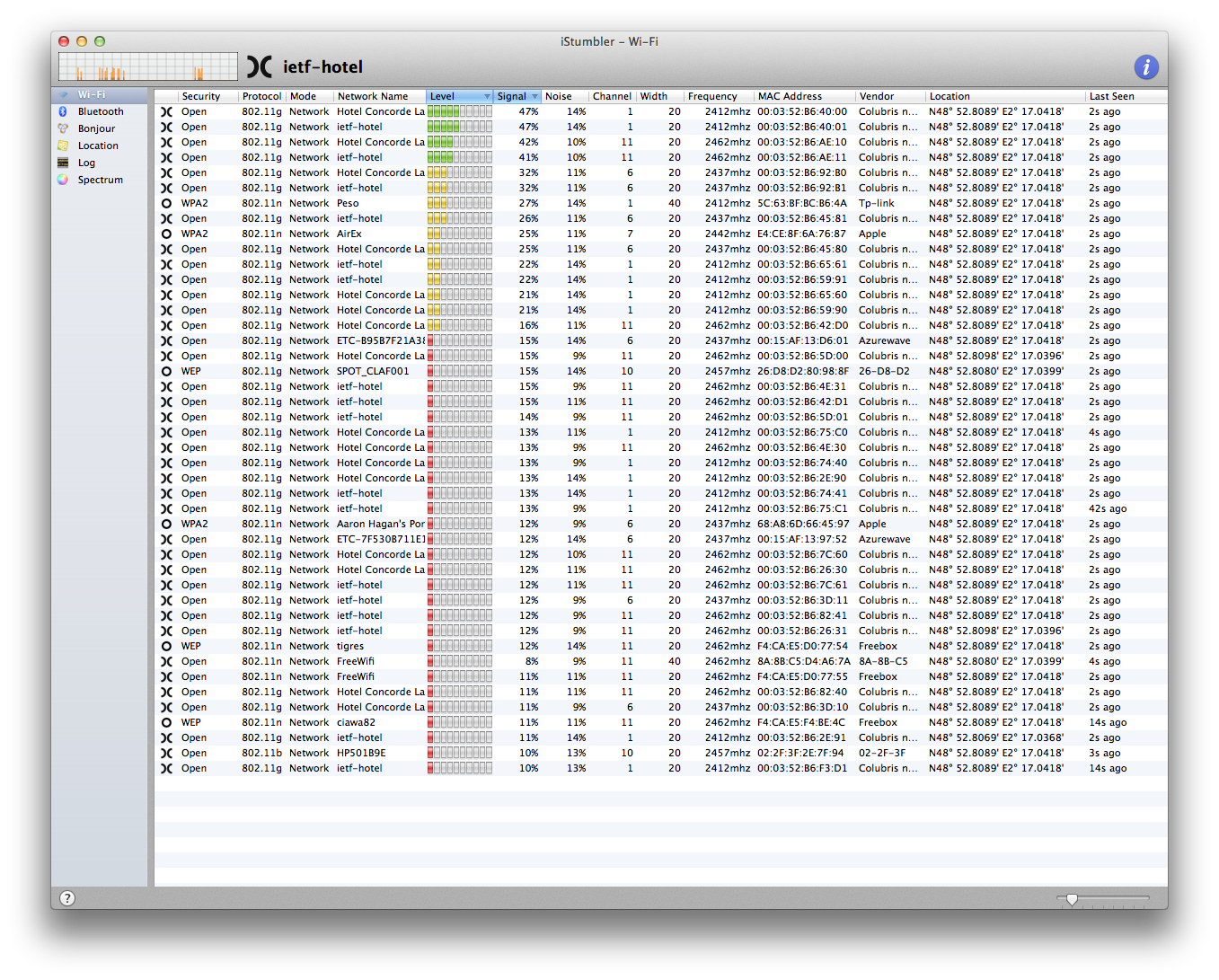Image resolution: width=1219 pixels, height=980 pixels.
Task: Select the HP501B9E network row
Action: tap(660, 753)
